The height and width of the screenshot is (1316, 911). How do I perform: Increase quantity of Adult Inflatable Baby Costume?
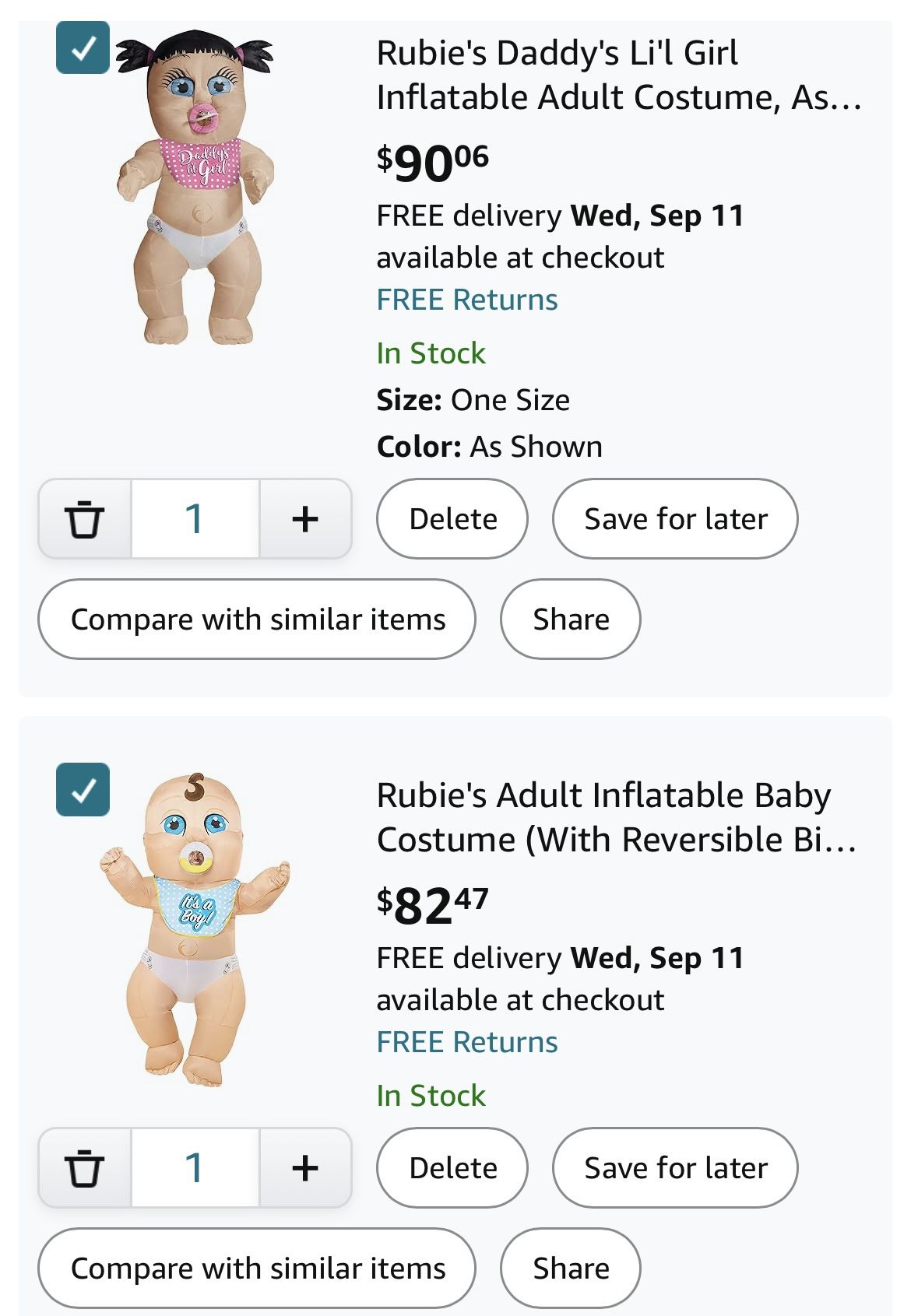(x=305, y=1168)
